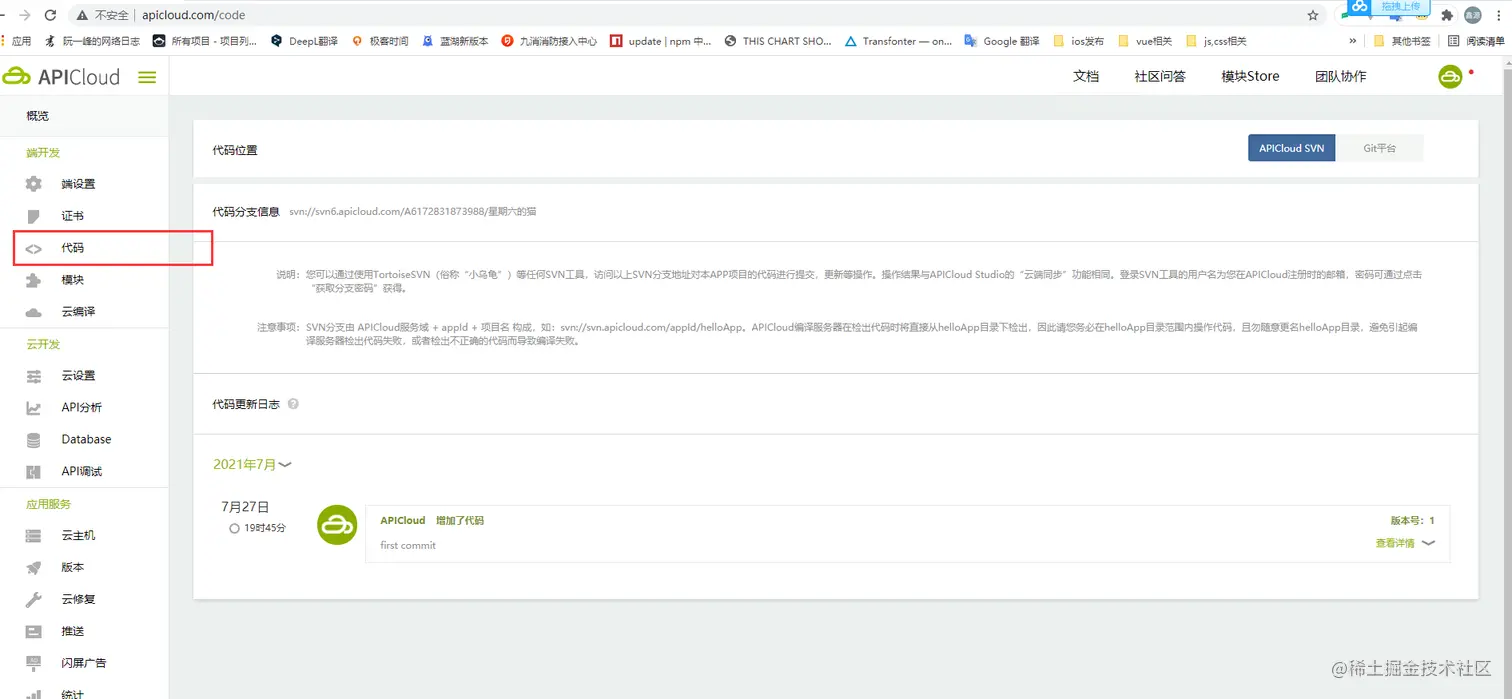Viewport: 1512px width, 699px height.
Task: Open 社区问答 in the top navigation
Action: click(1160, 76)
